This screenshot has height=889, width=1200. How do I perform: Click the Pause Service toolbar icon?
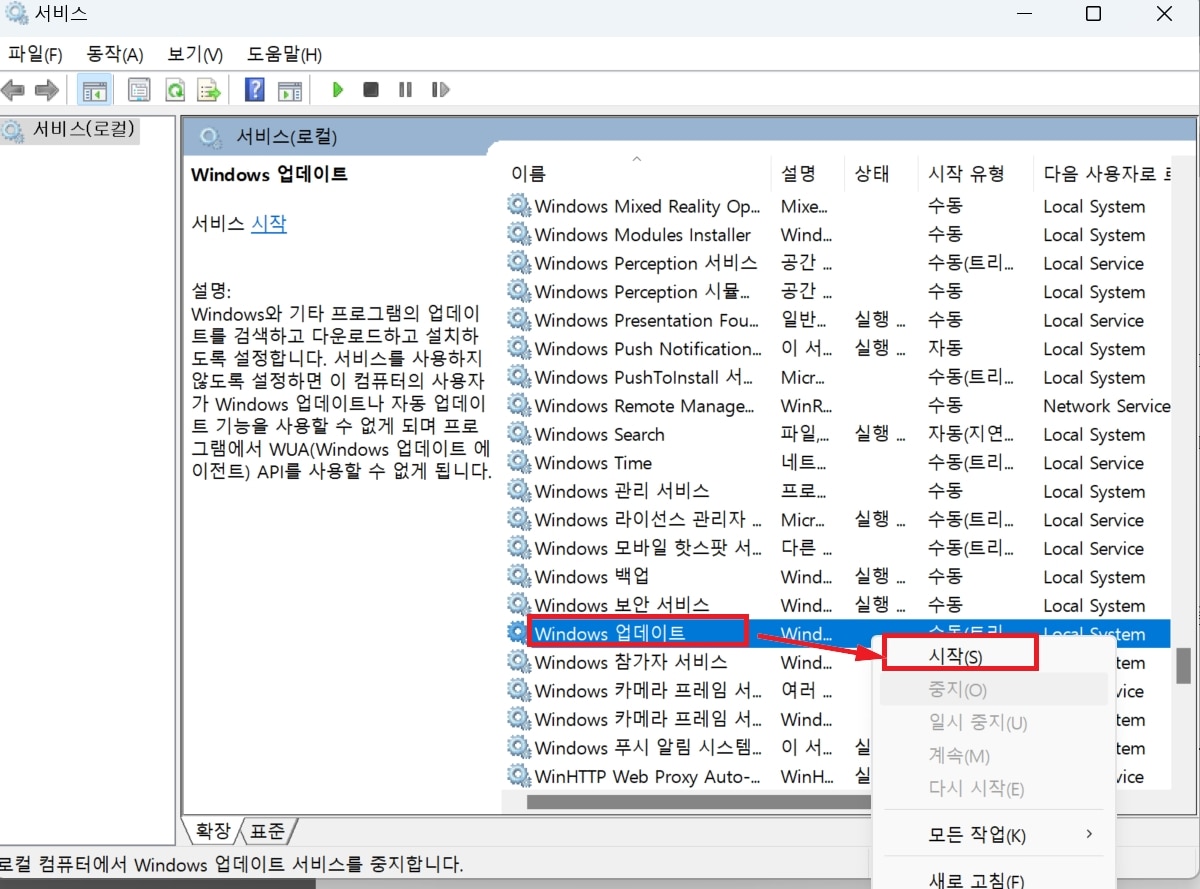[405, 90]
